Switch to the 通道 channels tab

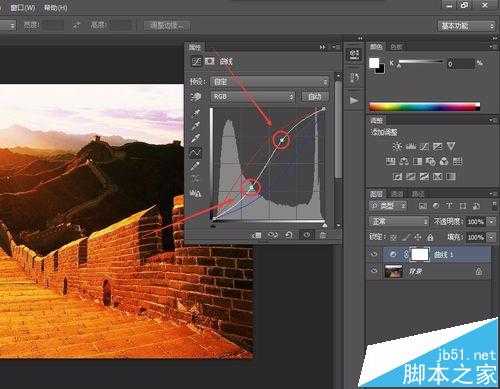(397, 194)
